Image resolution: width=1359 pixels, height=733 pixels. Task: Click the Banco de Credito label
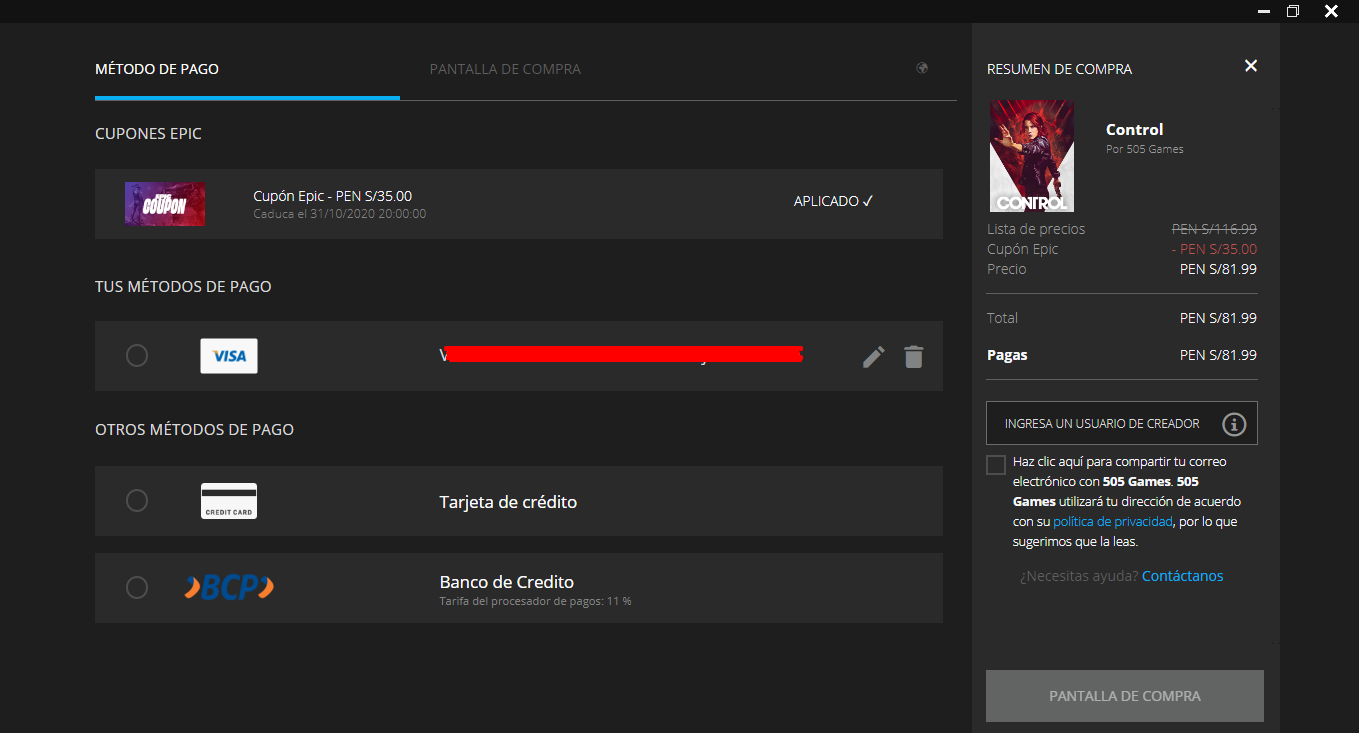click(506, 582)
